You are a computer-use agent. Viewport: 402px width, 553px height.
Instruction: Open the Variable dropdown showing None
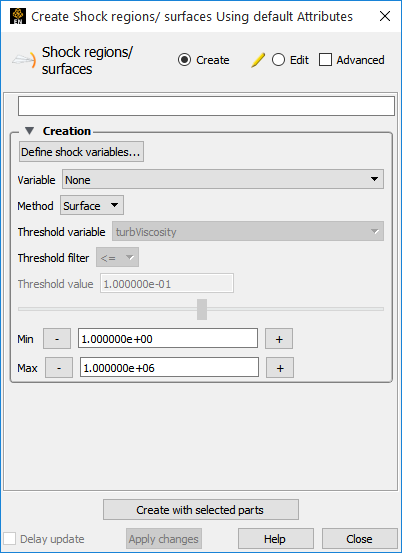223,180
